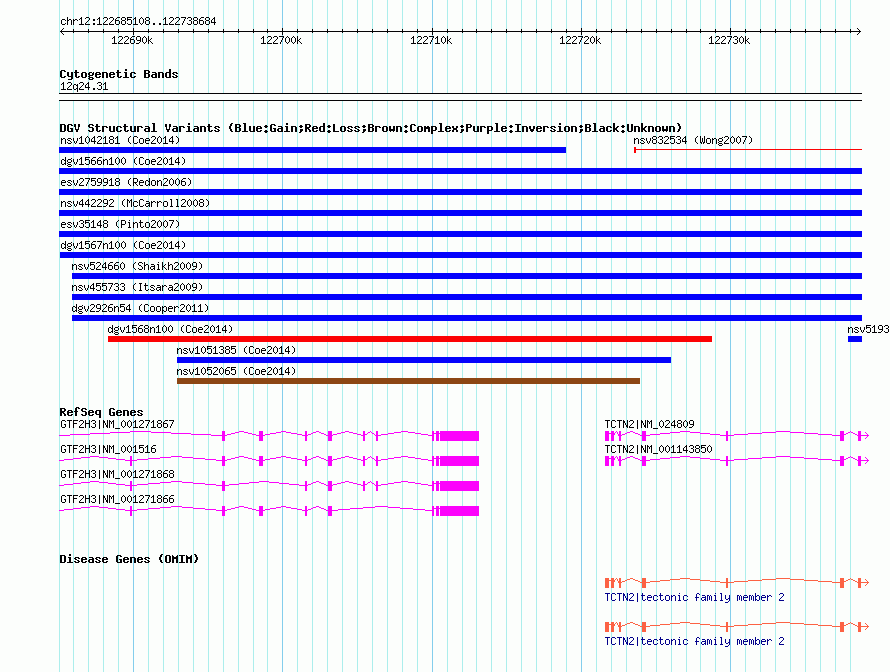Screen dimensions: 890x672
Task: Click the thin red line of nsv832534
Action: tap(748, 150)
